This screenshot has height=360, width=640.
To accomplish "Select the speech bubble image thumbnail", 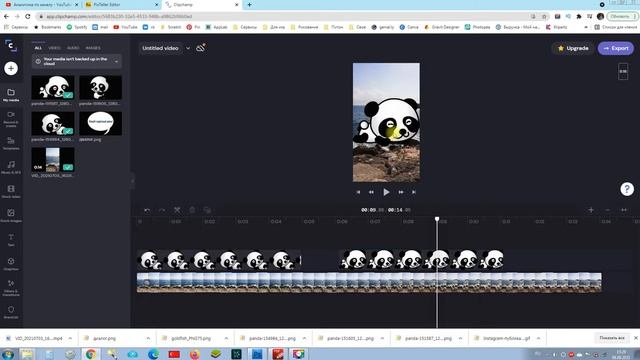I will (100, 123).
